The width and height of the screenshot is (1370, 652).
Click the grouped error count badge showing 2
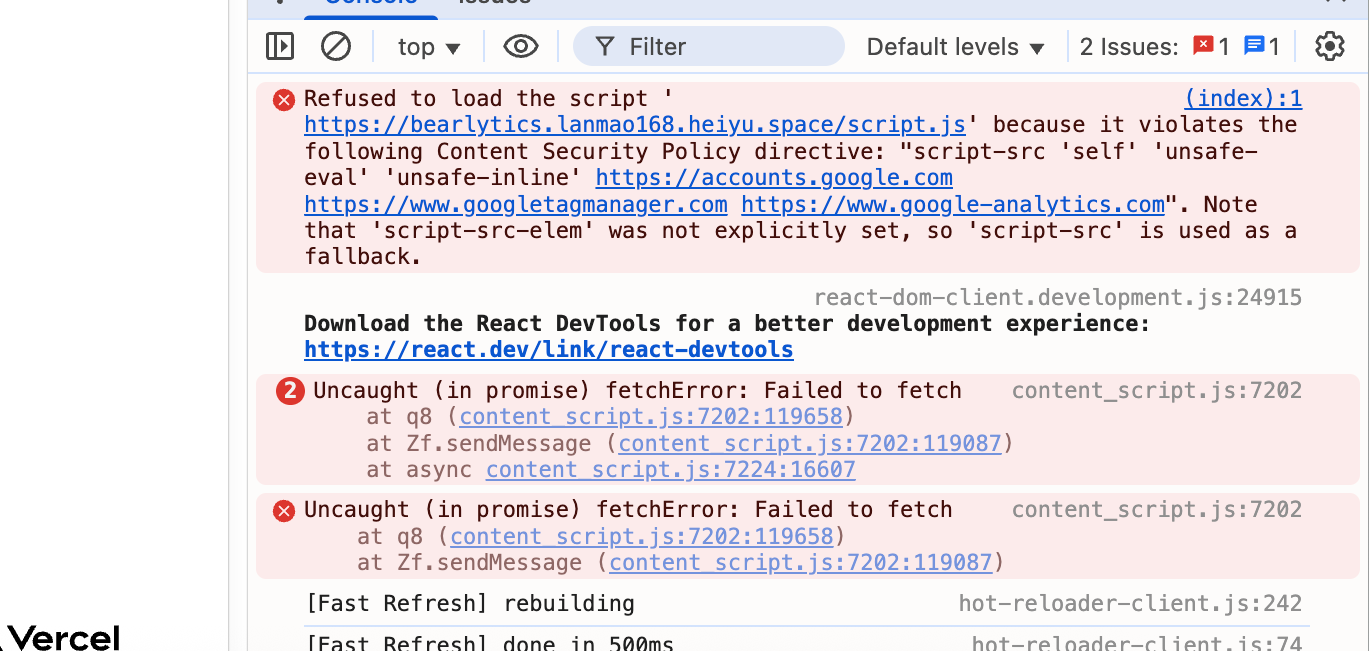pyautogui.click(x=290, y=391)
